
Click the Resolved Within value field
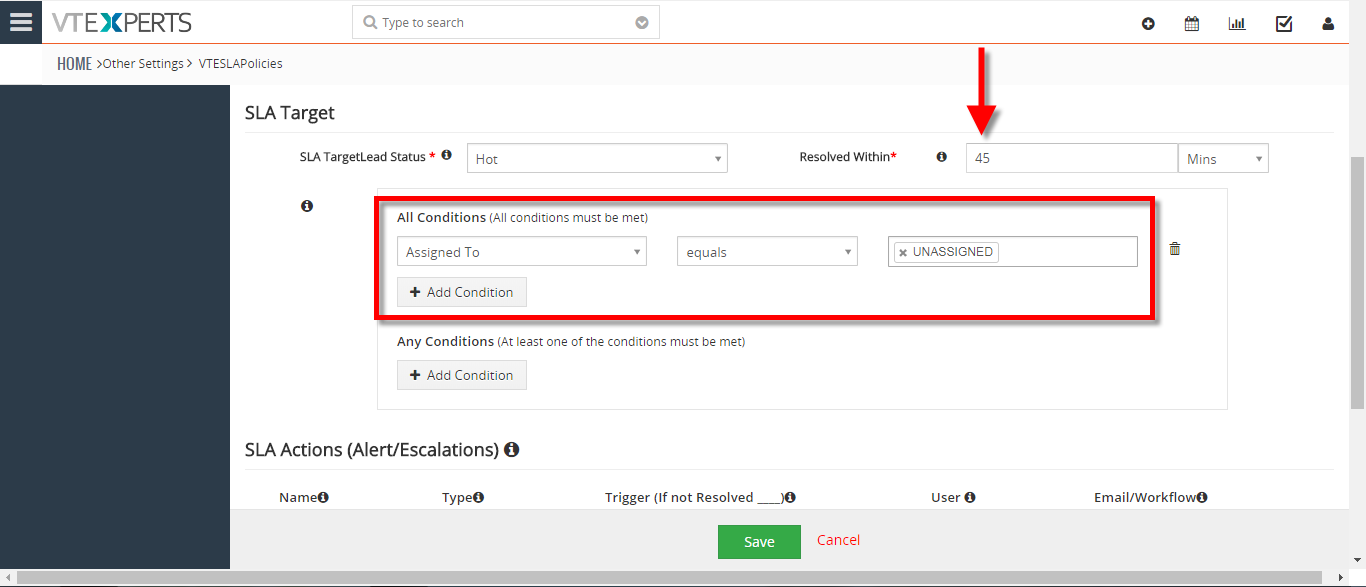[x=1072, y=158]
